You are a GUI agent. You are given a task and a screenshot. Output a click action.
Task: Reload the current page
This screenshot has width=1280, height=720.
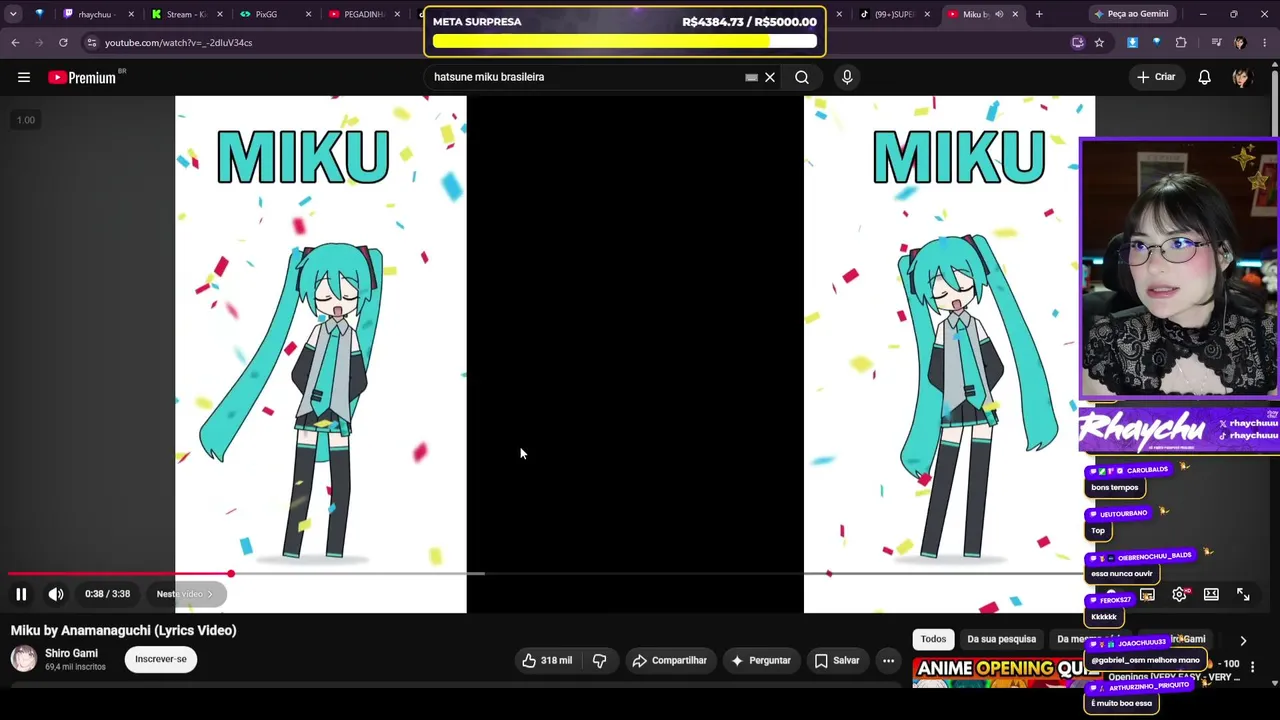pyautogui.click(x=63, y=42)
